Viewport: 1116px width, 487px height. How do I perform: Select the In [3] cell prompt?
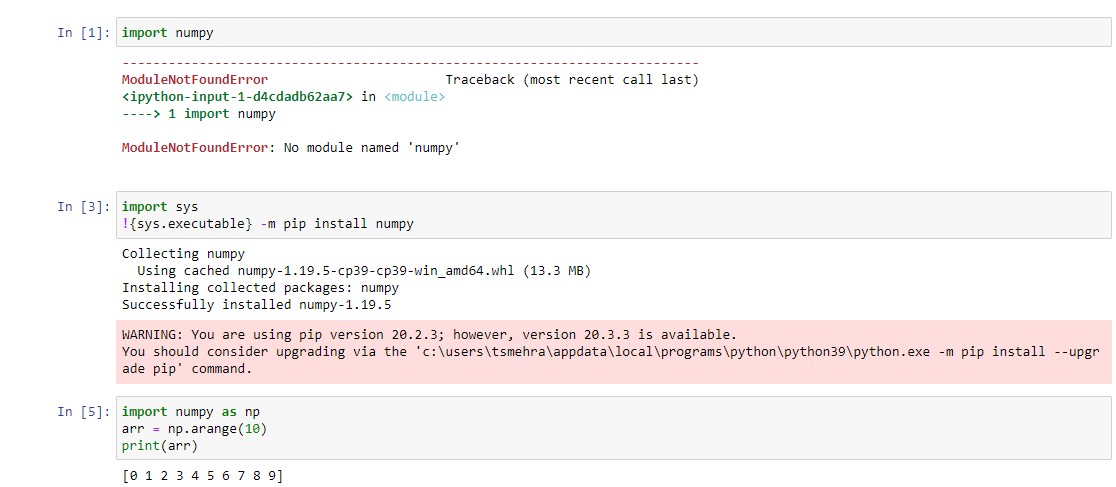[x=84, y=207]
